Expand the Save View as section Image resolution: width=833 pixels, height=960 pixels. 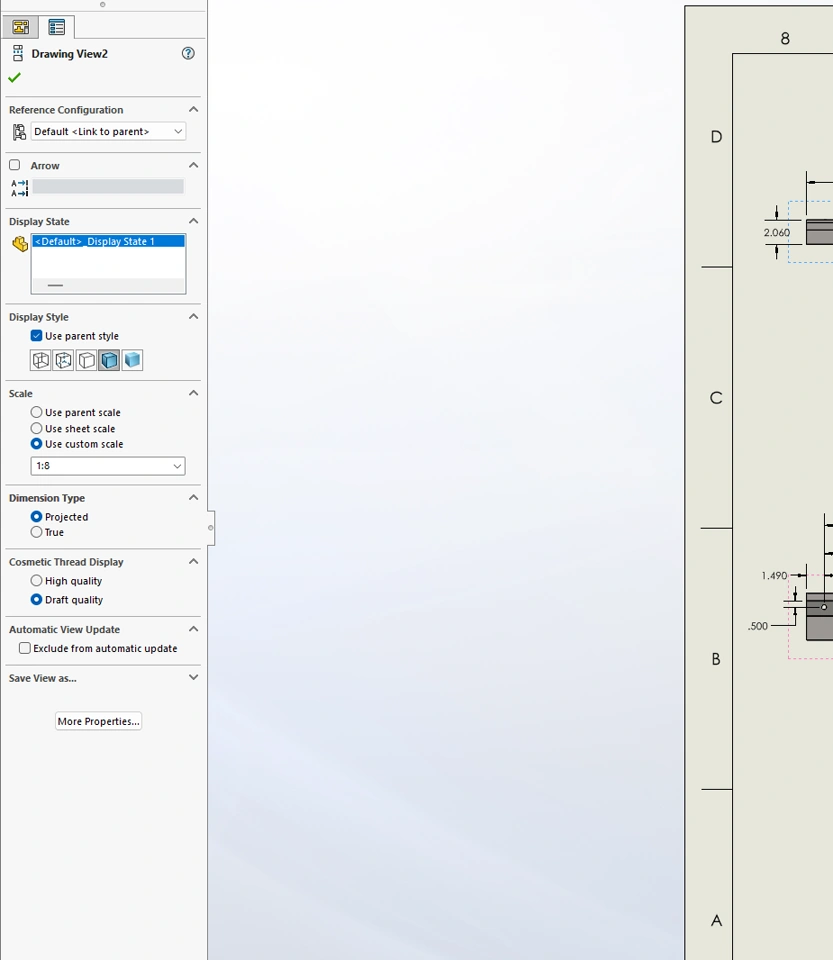coord(193,677)
